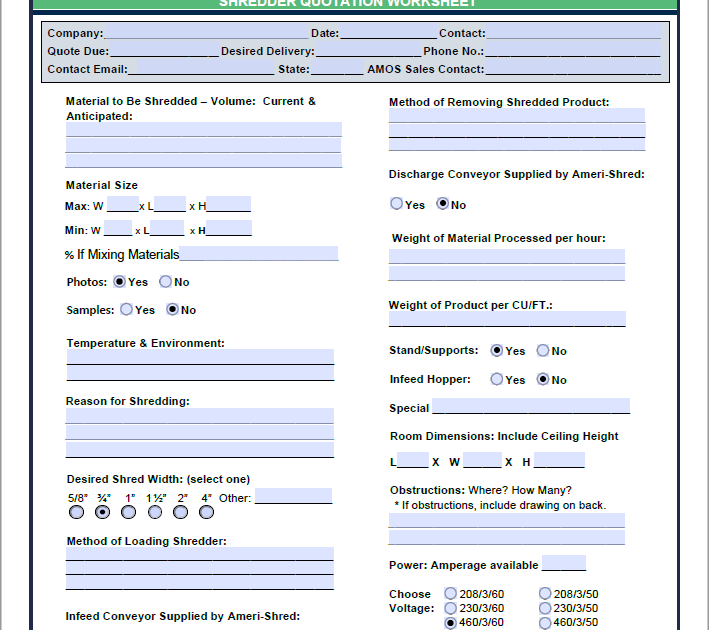This screenshot has width=709, height=630.
Task: Click the Max L material size field
Action: tap(170, 204)
